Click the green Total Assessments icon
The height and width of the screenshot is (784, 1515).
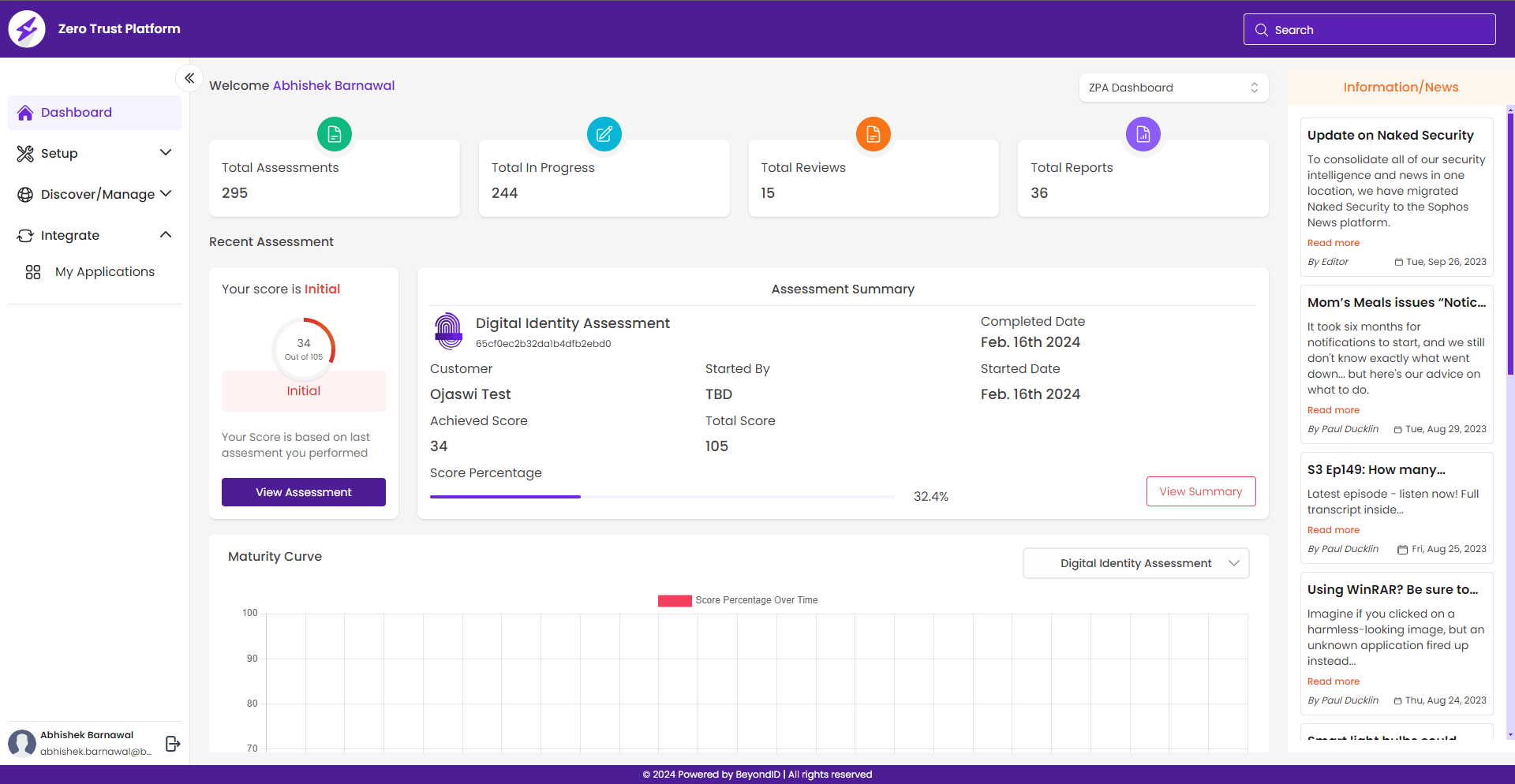[334, 134]
